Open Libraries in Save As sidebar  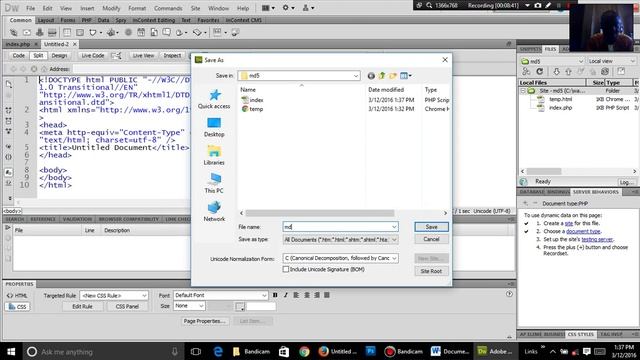tap(214, 156)
